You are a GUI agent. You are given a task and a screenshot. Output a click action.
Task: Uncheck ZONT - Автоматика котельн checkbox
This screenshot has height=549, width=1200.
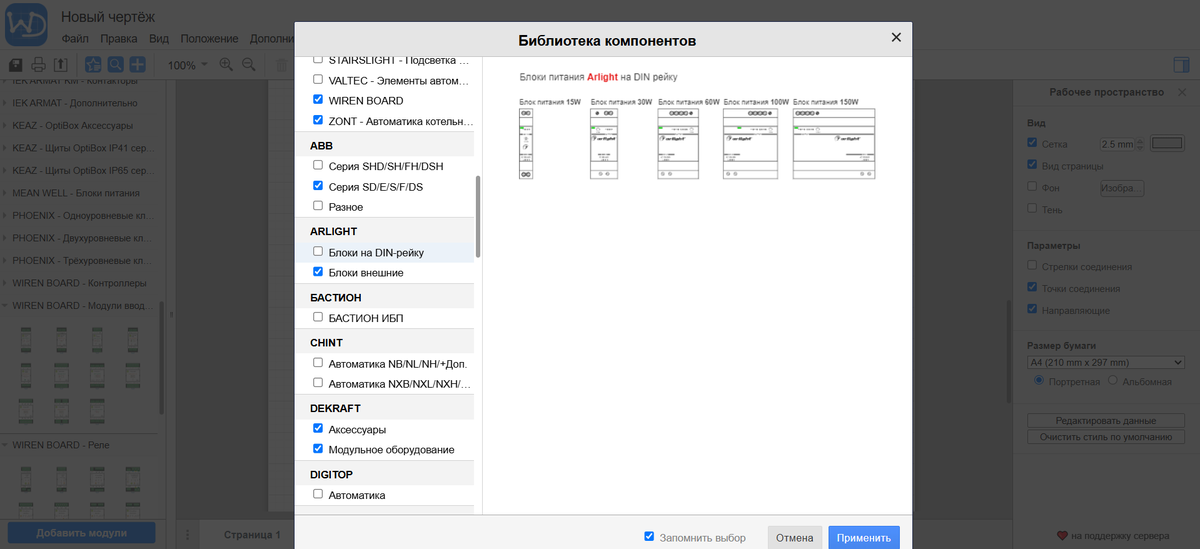click(318, 121)
